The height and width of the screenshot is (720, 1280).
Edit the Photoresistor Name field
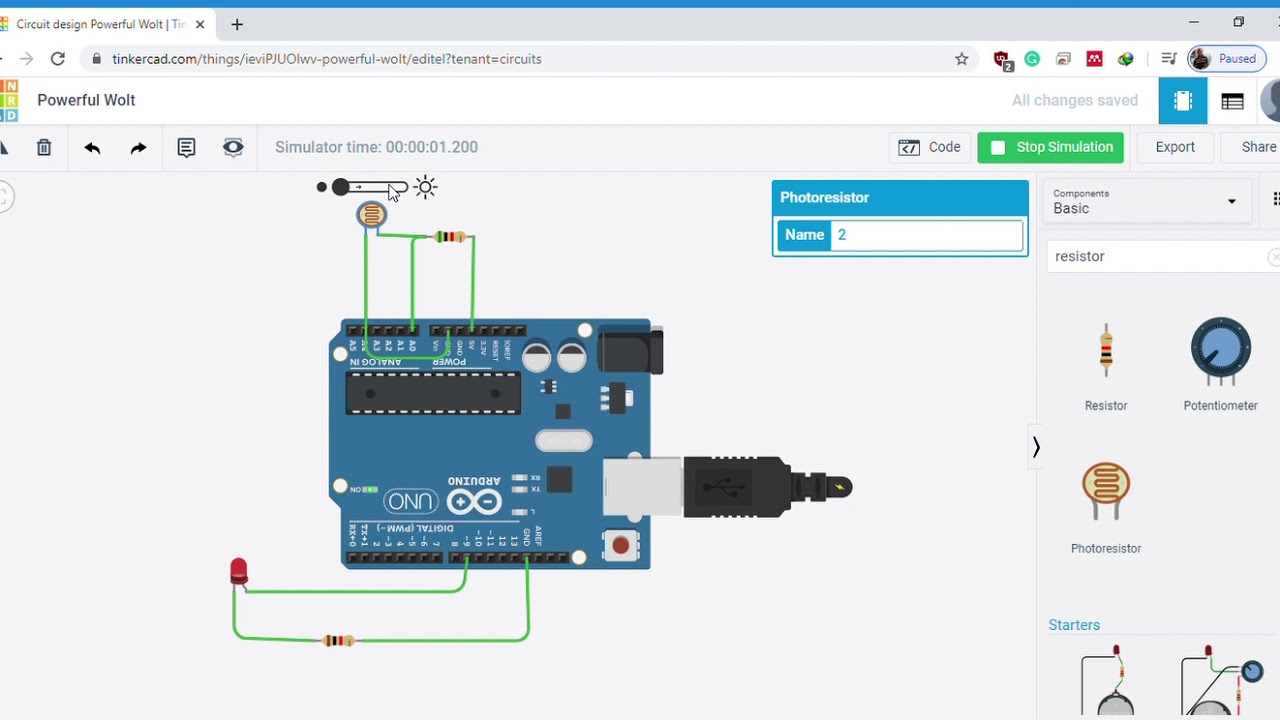(x=926, y=235)
